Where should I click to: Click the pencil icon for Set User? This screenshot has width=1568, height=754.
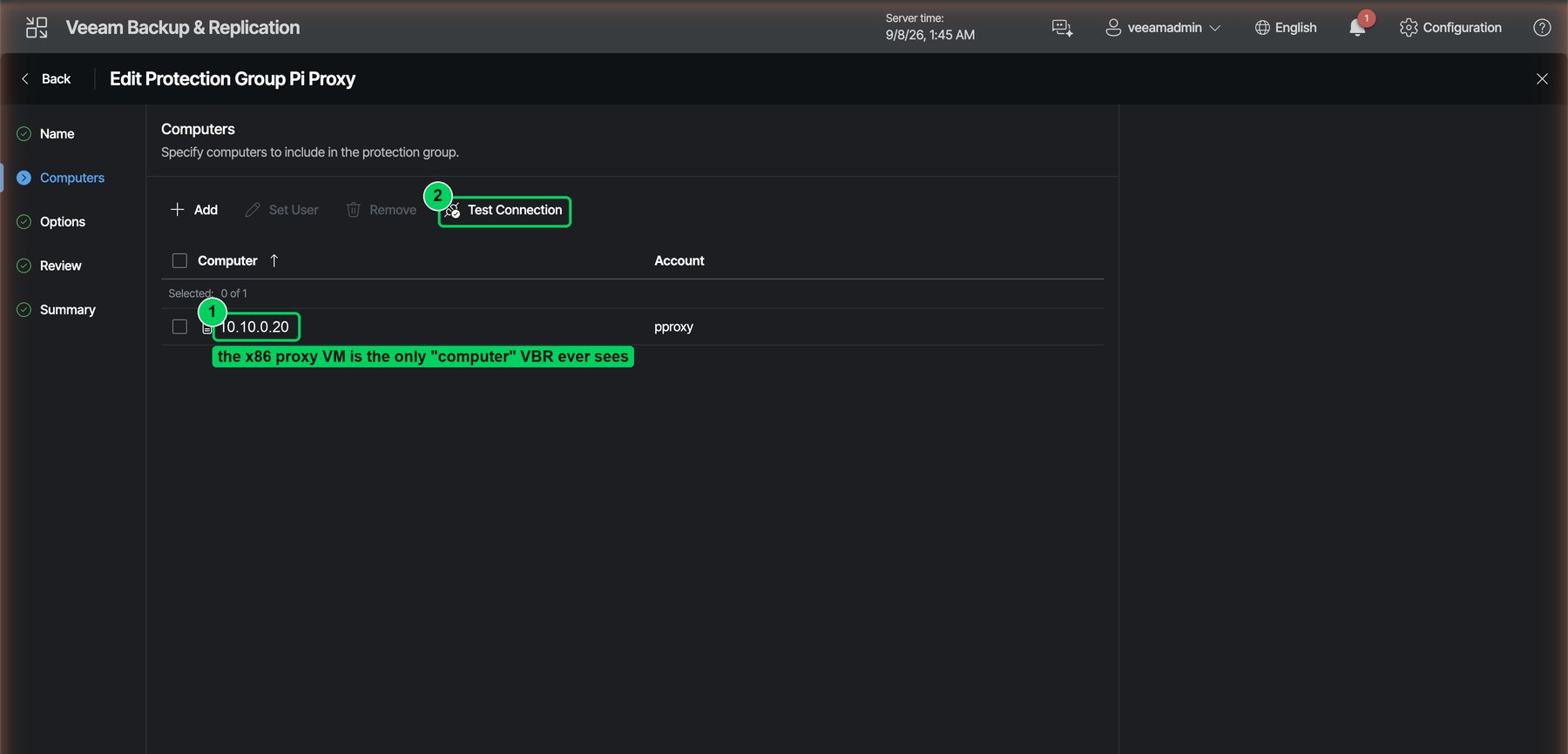pos(253,210)
